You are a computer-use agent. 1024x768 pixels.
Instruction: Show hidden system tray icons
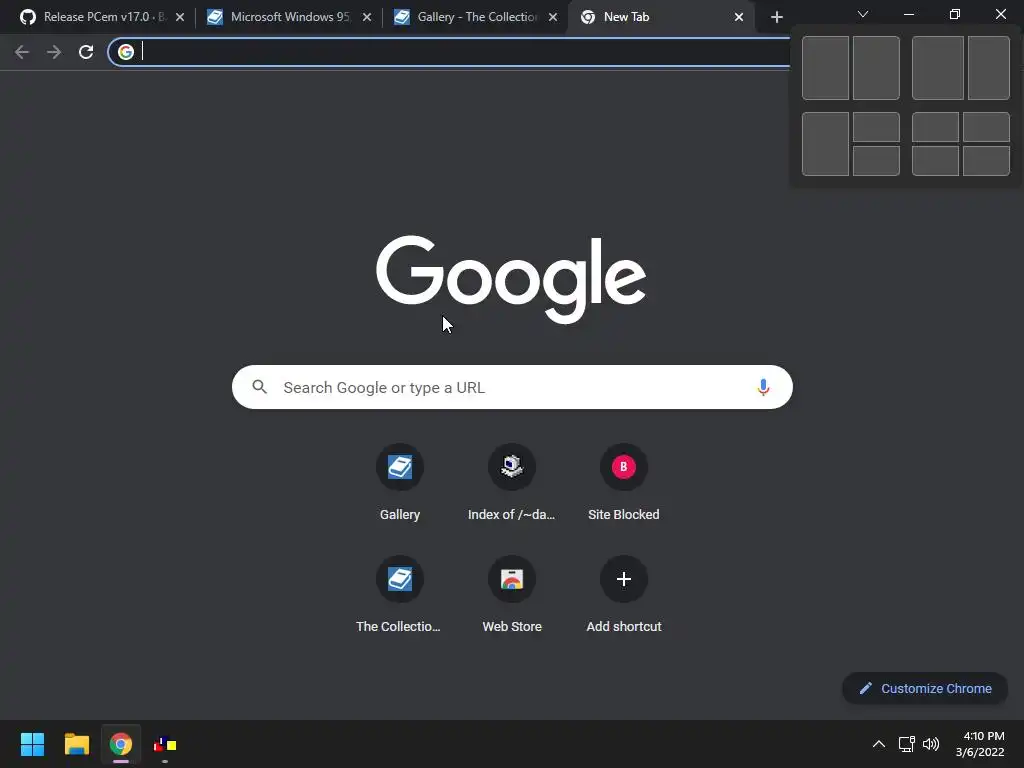878,744
